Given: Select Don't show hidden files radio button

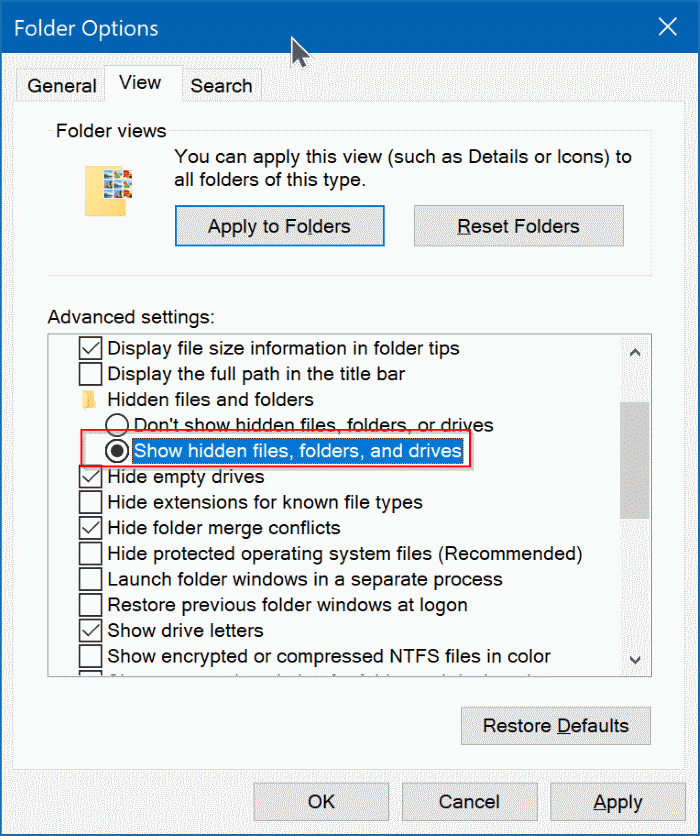Looking at the screenshot, I should [x=117, y=425].
